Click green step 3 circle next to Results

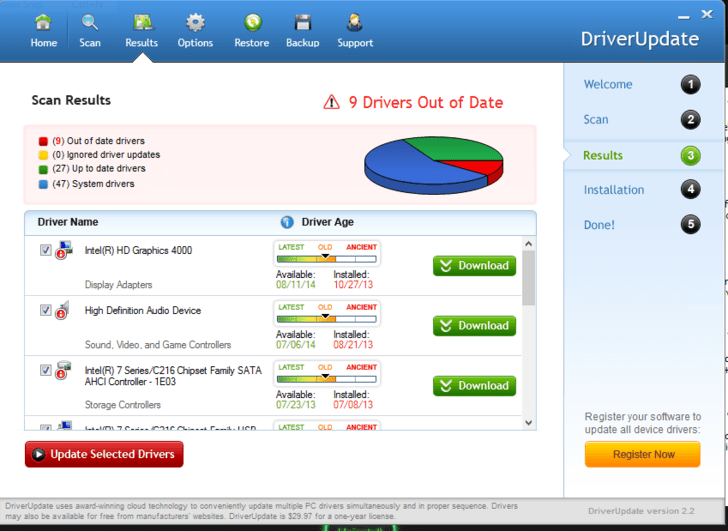pyautogui.click(x=690, y=155)
